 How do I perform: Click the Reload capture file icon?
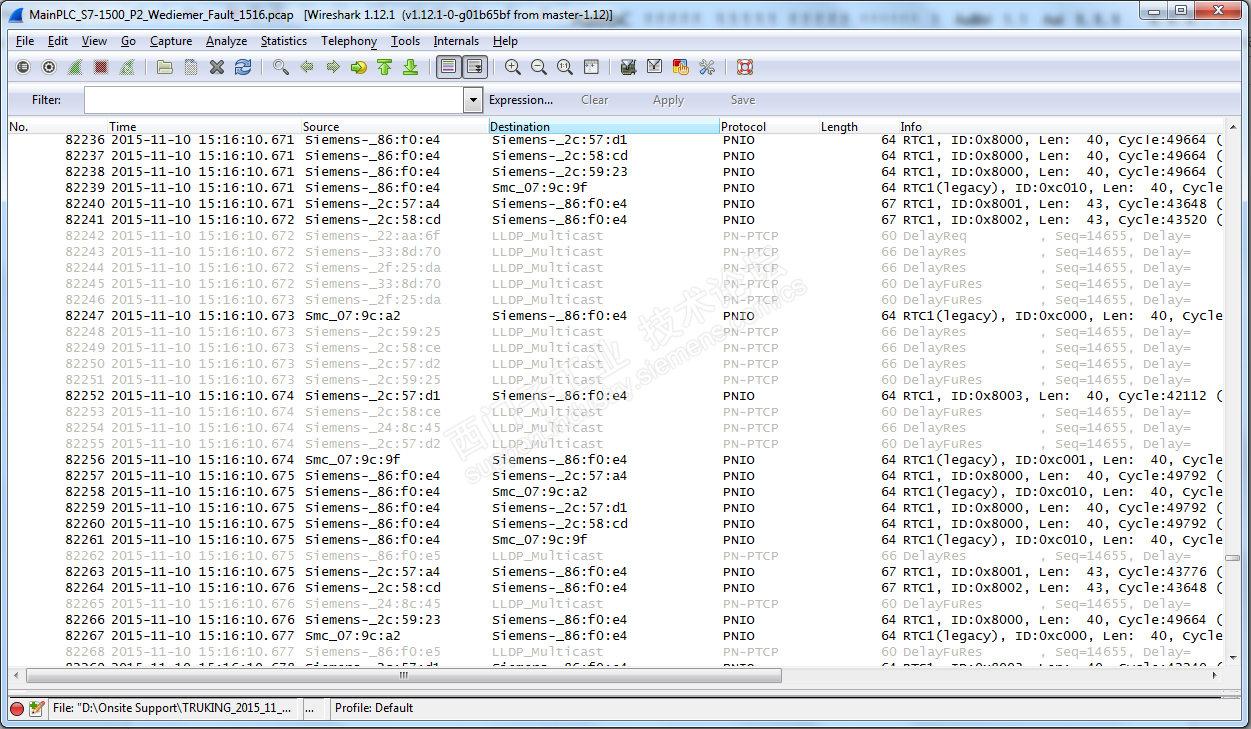point(243,67)
